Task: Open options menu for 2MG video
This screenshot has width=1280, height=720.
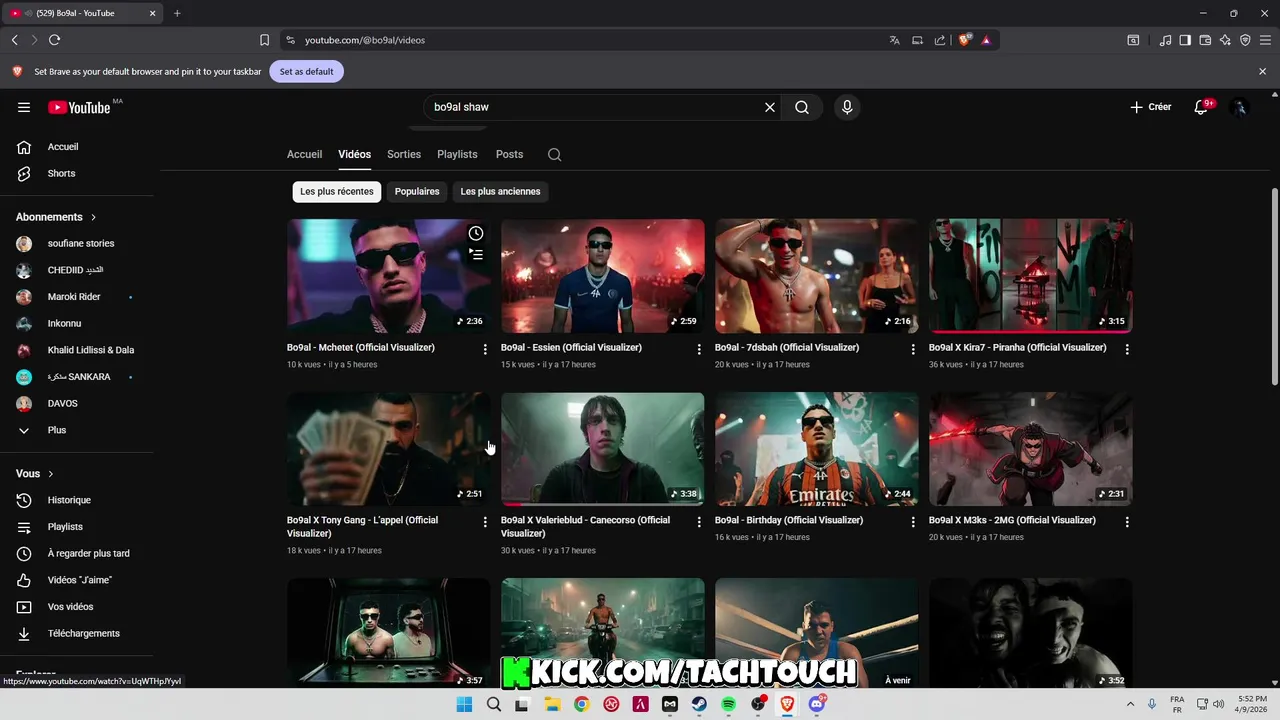Action: click(1127, 522)
